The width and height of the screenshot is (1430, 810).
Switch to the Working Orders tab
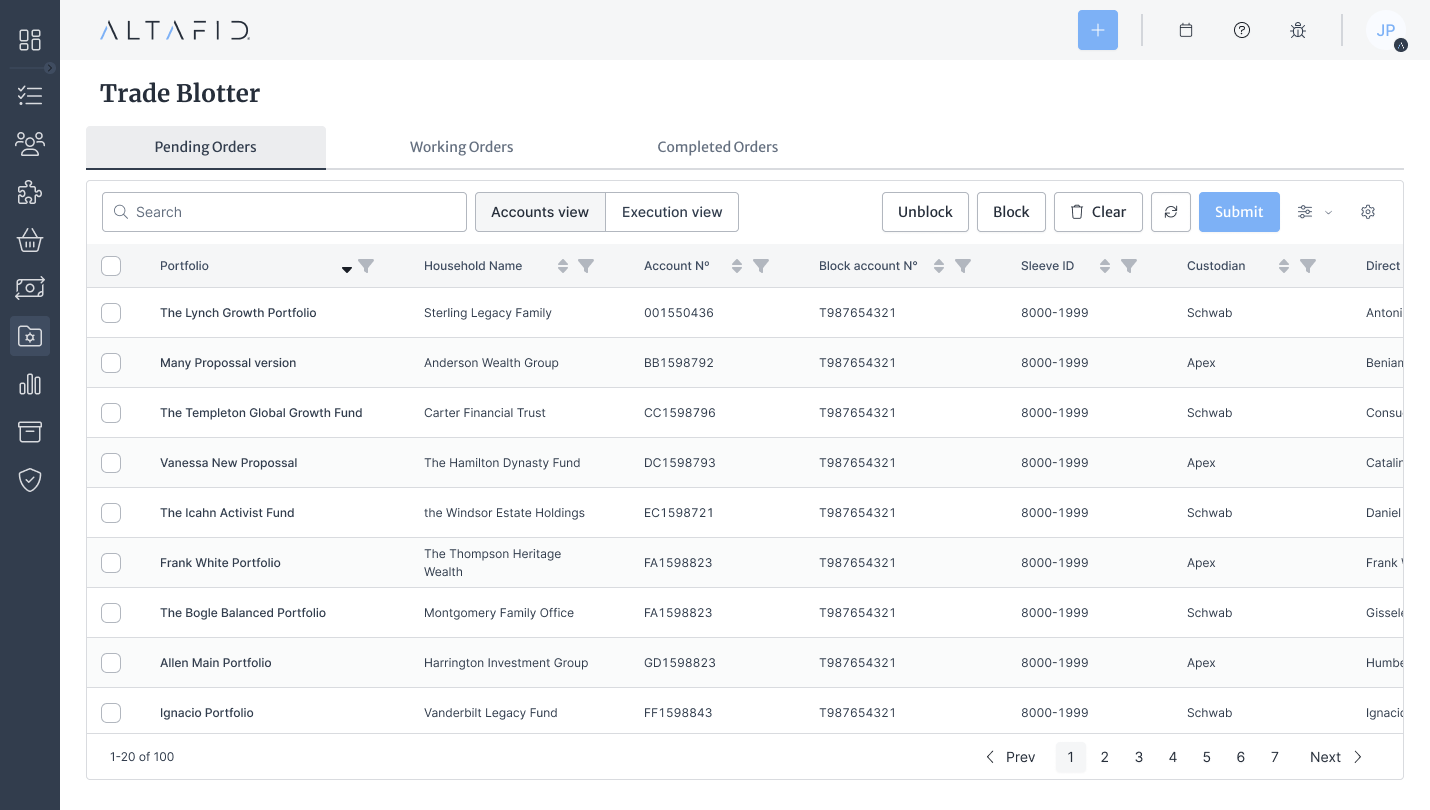[x=461, y=147]
